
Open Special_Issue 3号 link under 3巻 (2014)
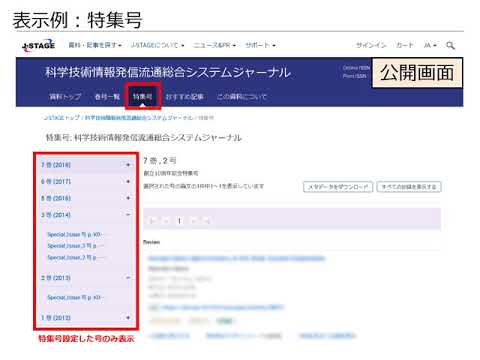(75, 246)
